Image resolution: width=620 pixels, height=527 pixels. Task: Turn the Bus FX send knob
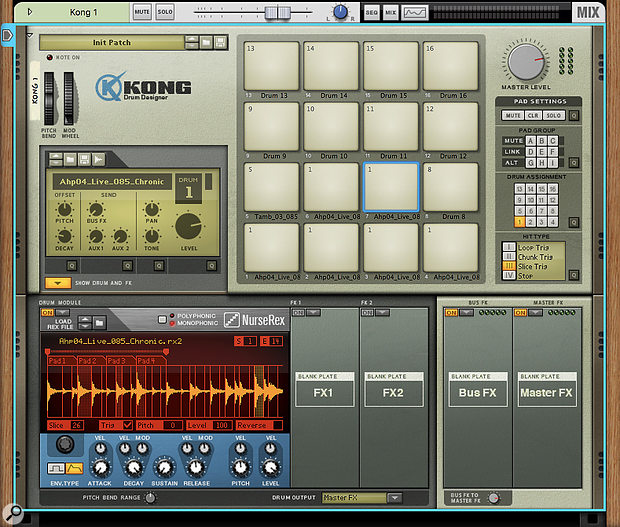click(96, 209)
